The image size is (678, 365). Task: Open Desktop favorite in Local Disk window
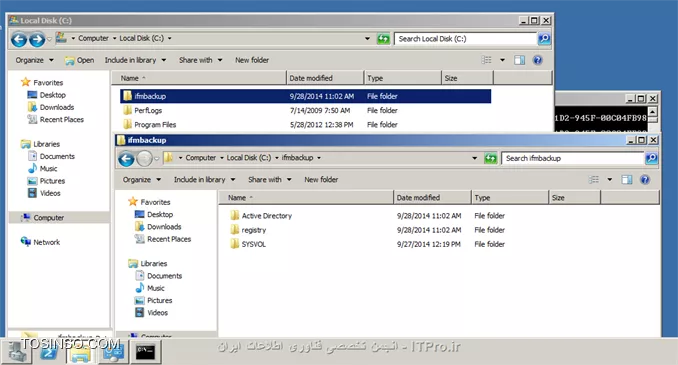(x=47, y=95)
